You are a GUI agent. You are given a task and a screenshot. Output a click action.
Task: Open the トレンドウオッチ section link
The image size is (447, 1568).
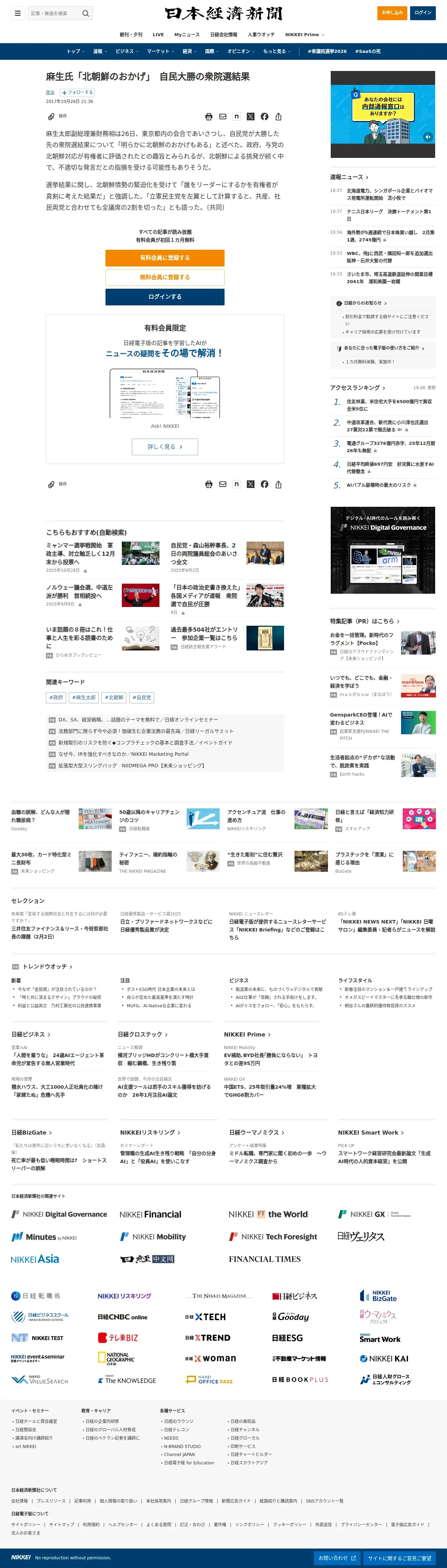pos(47,967)
